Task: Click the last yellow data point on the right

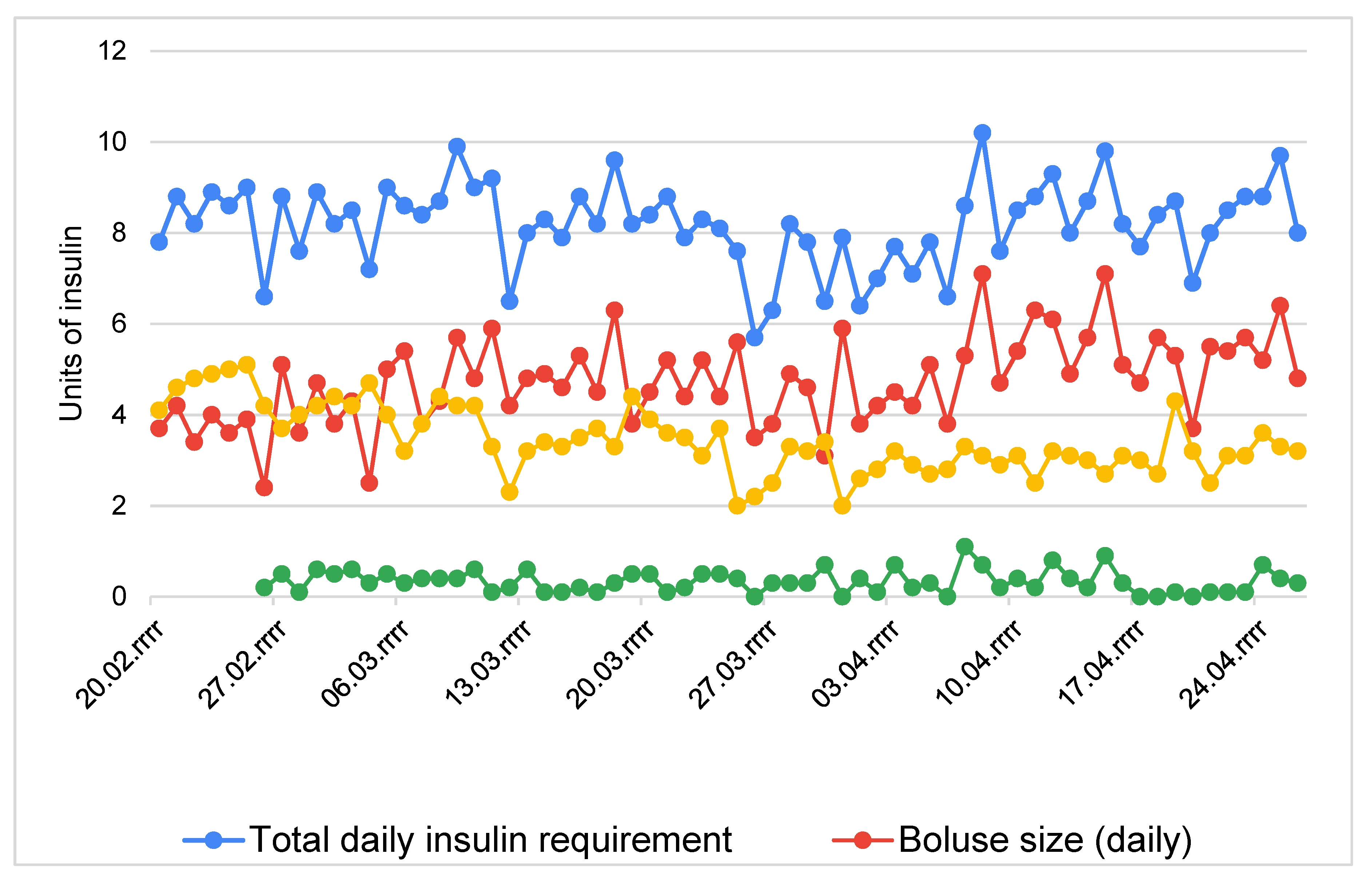Action: click(1297, 451)
